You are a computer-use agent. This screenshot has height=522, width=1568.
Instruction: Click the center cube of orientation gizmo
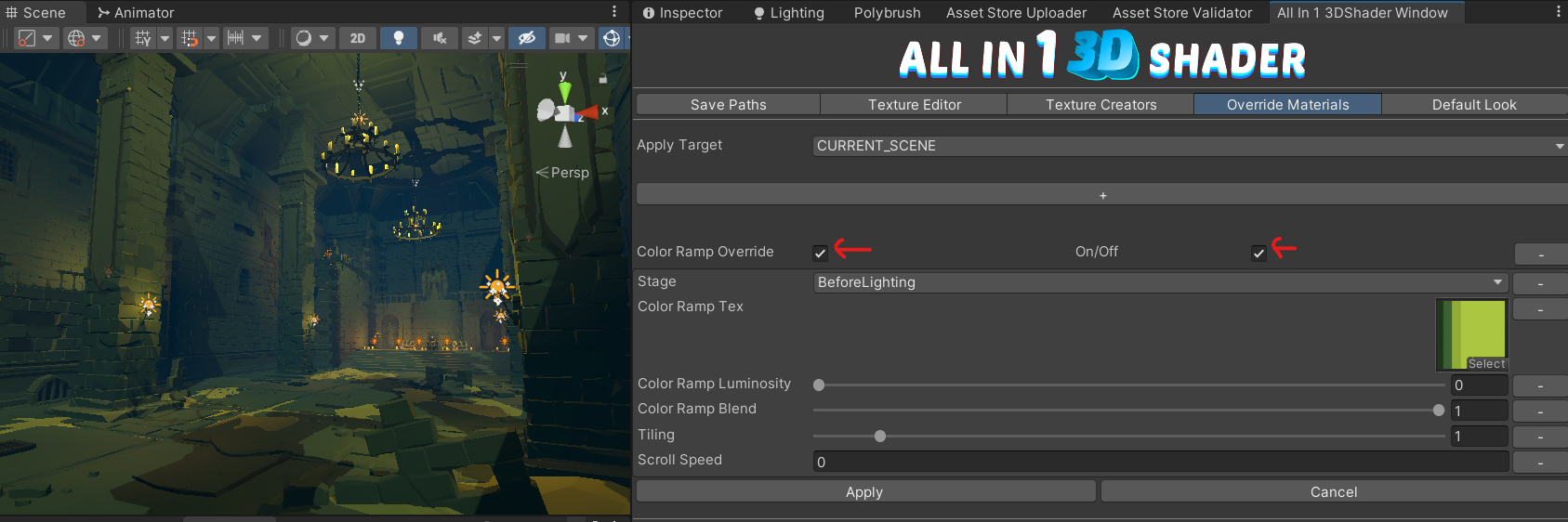[x=564, y=113]
